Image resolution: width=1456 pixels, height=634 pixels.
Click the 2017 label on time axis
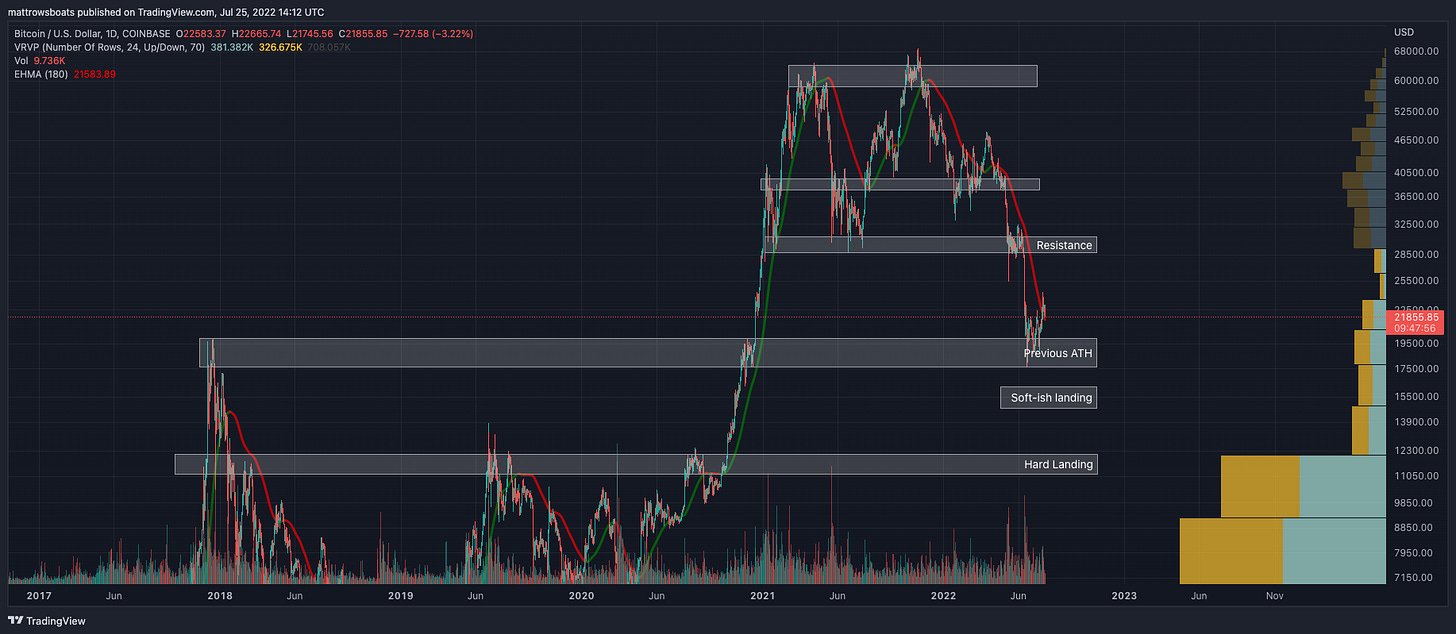coord(37,596)
